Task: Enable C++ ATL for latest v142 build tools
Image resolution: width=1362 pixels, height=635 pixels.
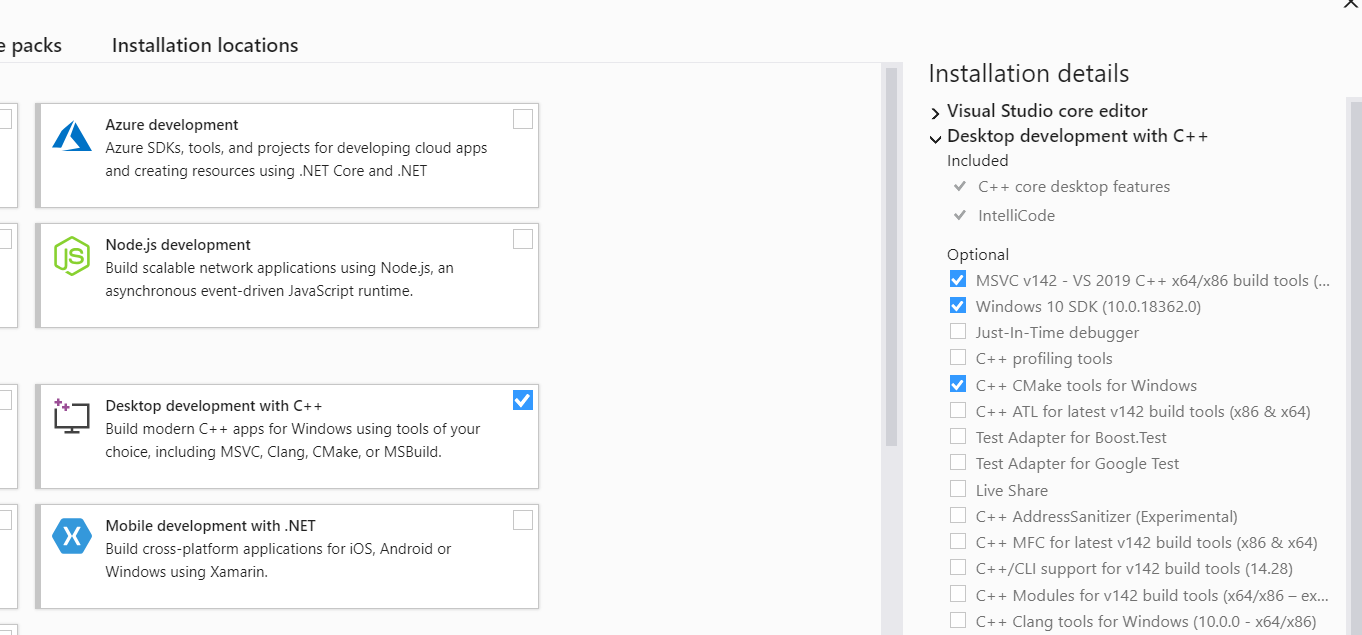Action: (958, 411)
